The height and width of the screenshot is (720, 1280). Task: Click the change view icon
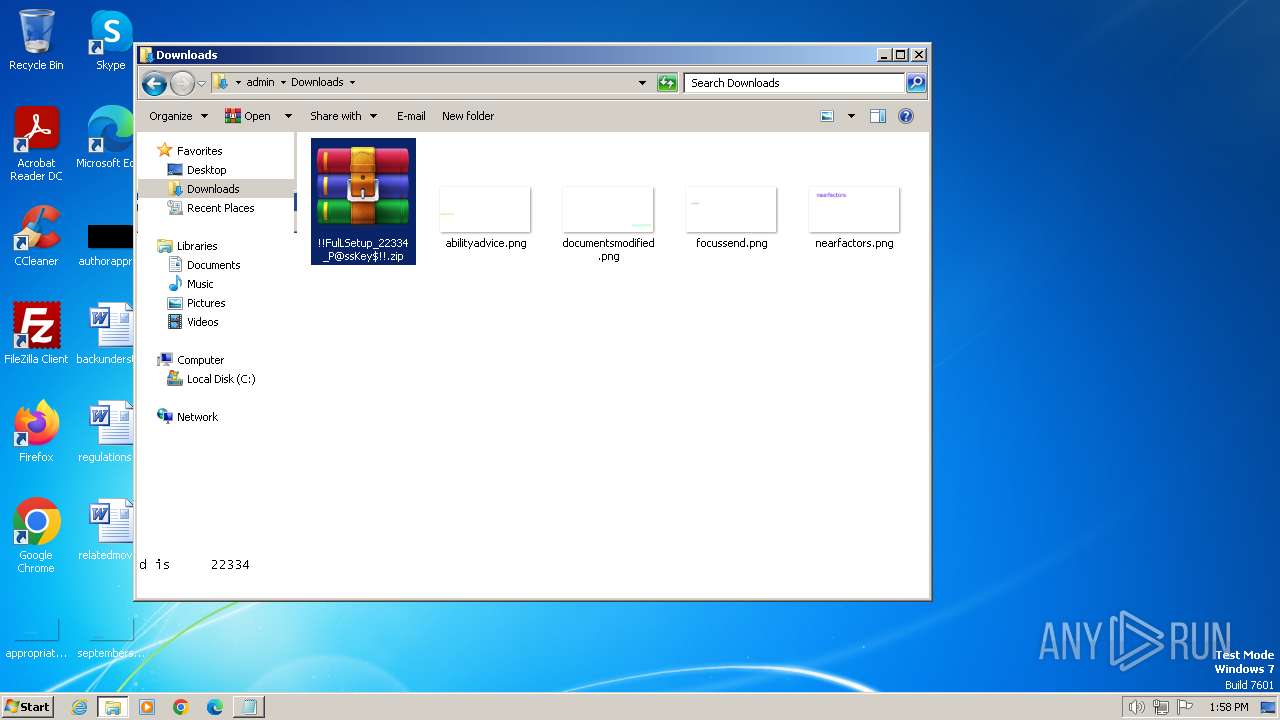(x=827, y=116)
